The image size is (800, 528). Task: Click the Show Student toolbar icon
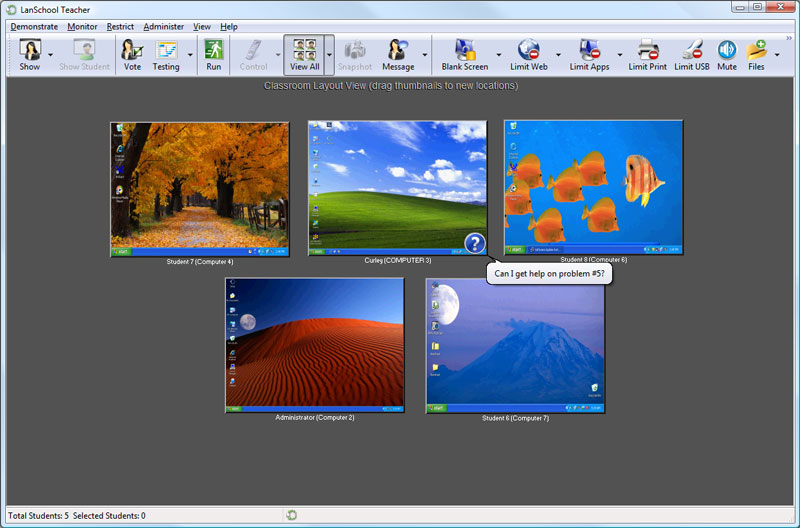click(84, 55)
